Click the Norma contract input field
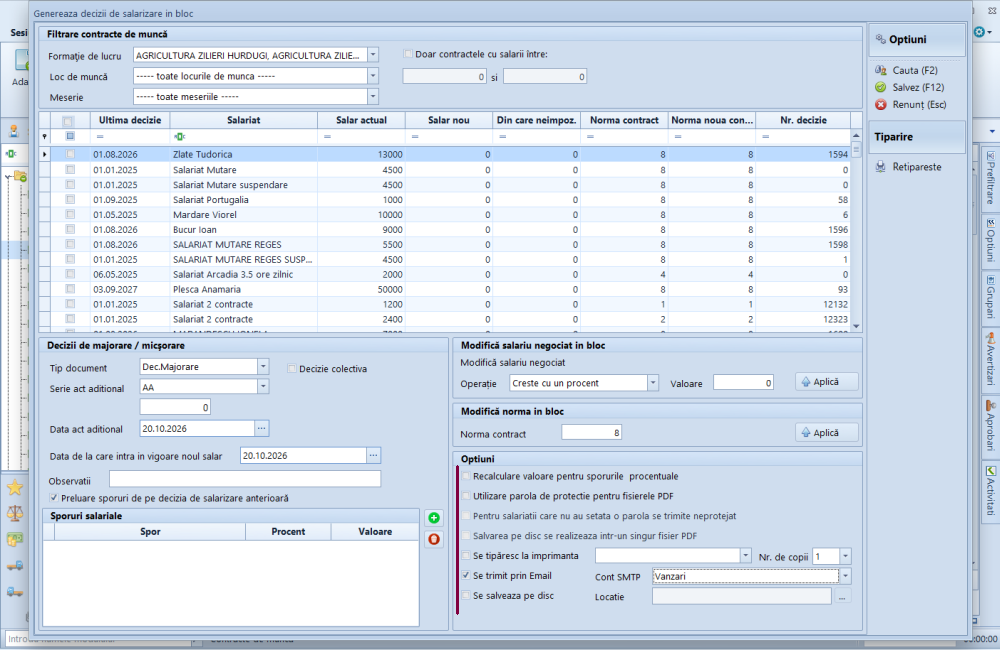 [591, 432]
